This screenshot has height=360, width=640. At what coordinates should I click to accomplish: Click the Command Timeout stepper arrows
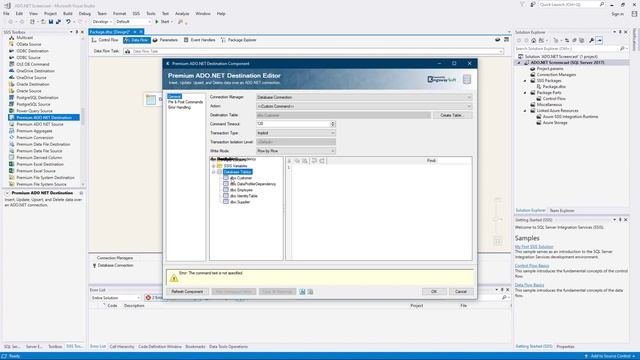click(x=333, y=124)
